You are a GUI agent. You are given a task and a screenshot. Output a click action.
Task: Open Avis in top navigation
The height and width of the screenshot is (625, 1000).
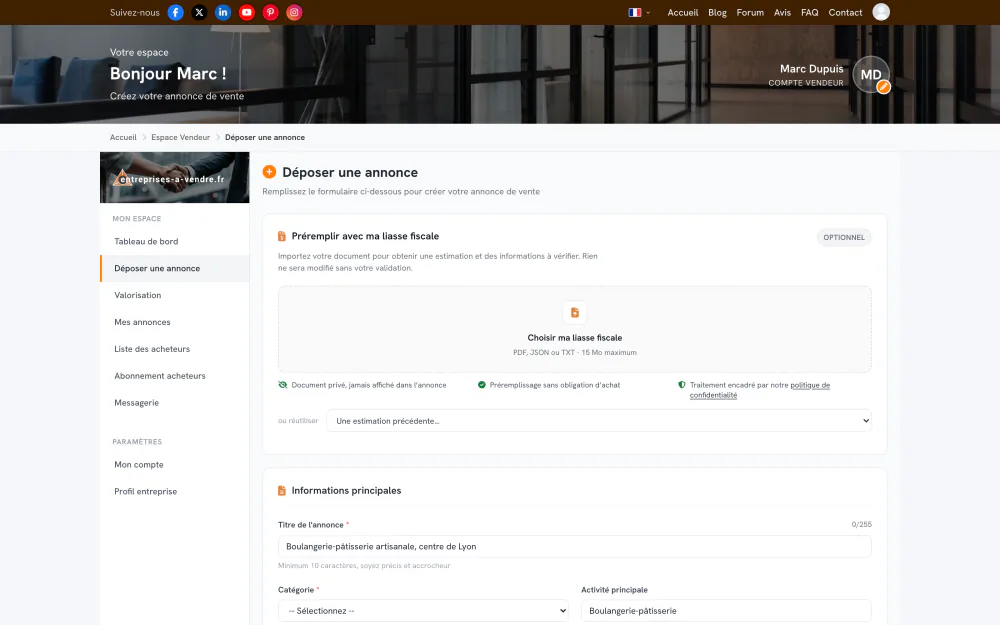783,12
